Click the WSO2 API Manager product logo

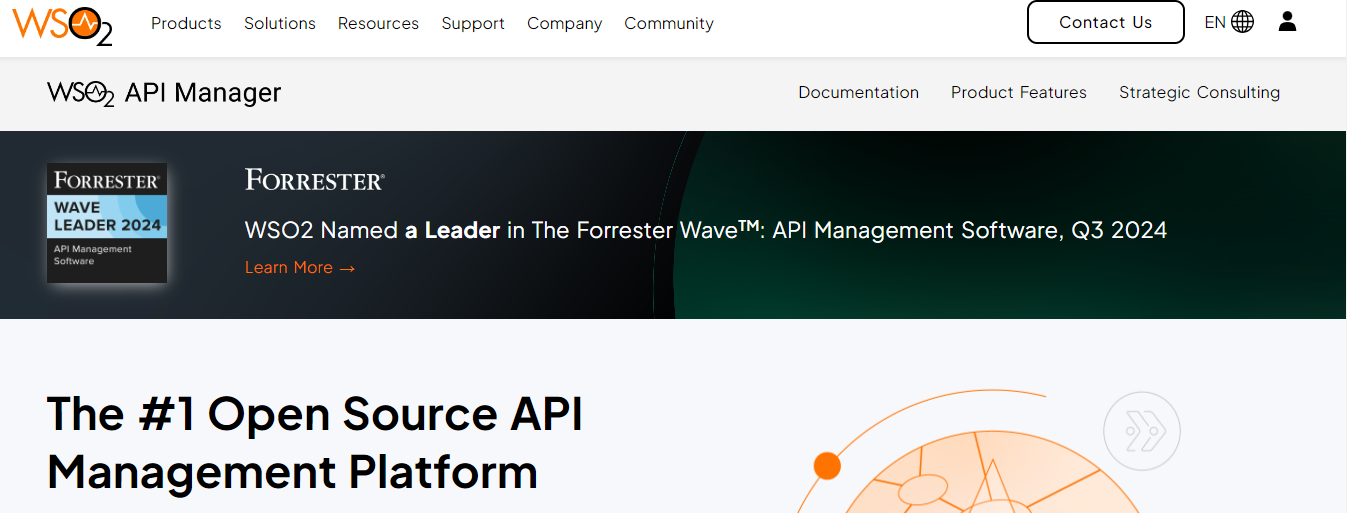(164, 93)
